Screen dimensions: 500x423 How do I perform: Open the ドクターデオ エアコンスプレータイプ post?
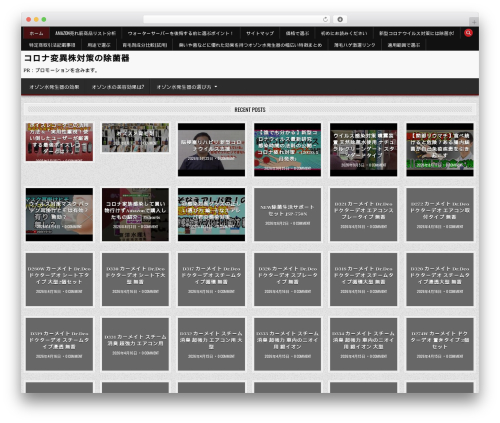[x=363, y=214]
